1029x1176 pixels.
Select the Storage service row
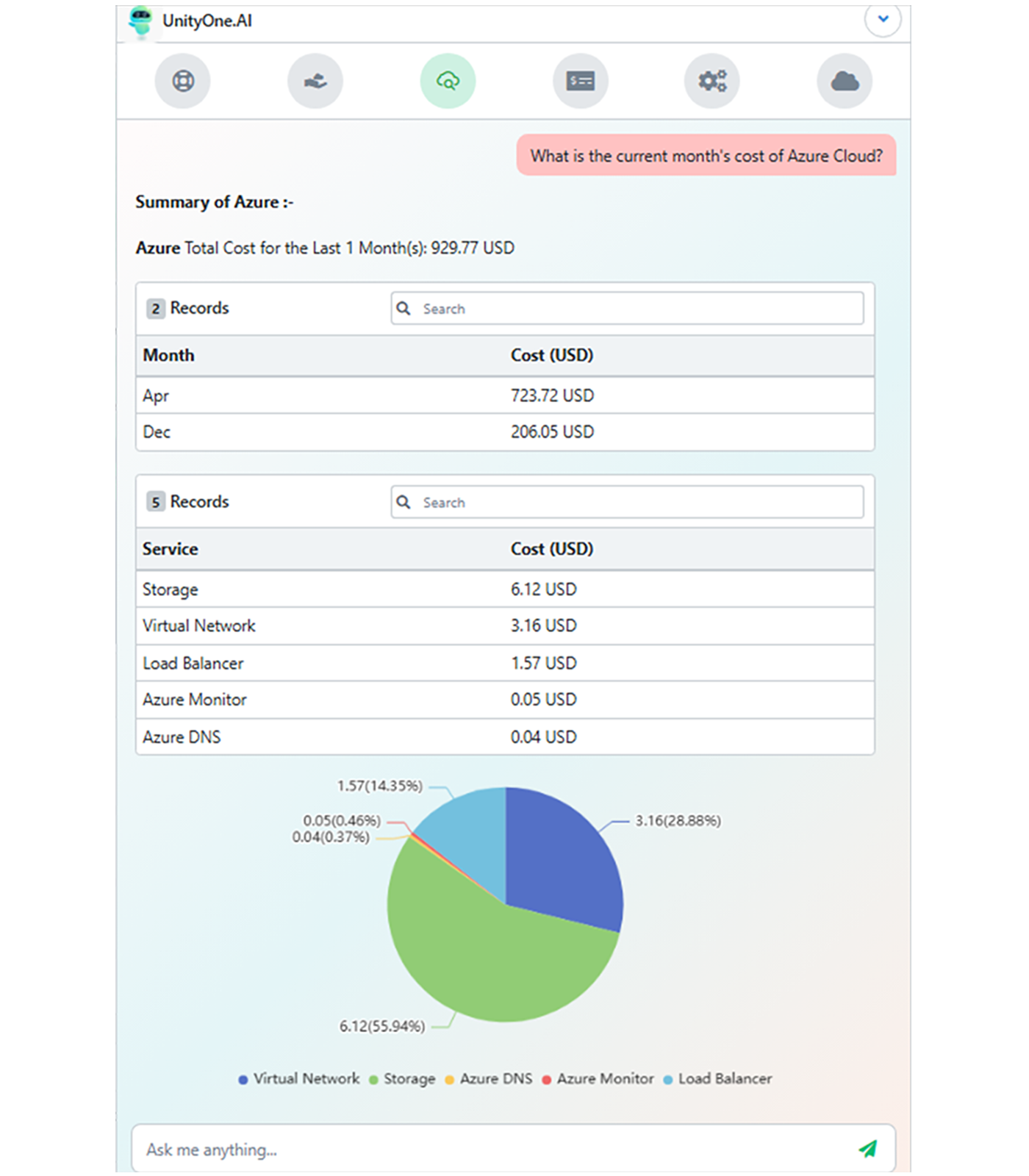[x=505, y=589]
